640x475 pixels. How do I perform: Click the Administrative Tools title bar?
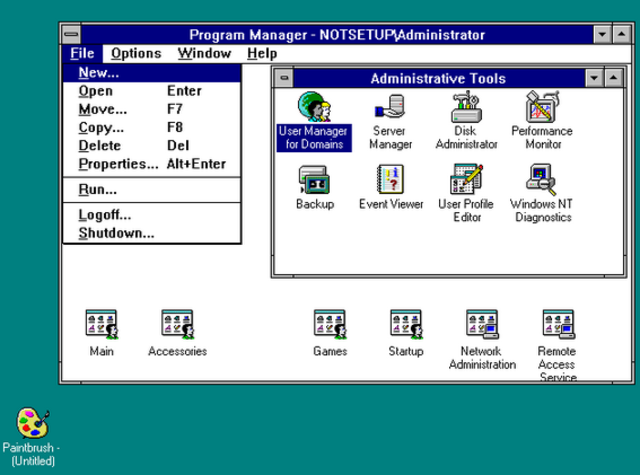tap(439, 78)
